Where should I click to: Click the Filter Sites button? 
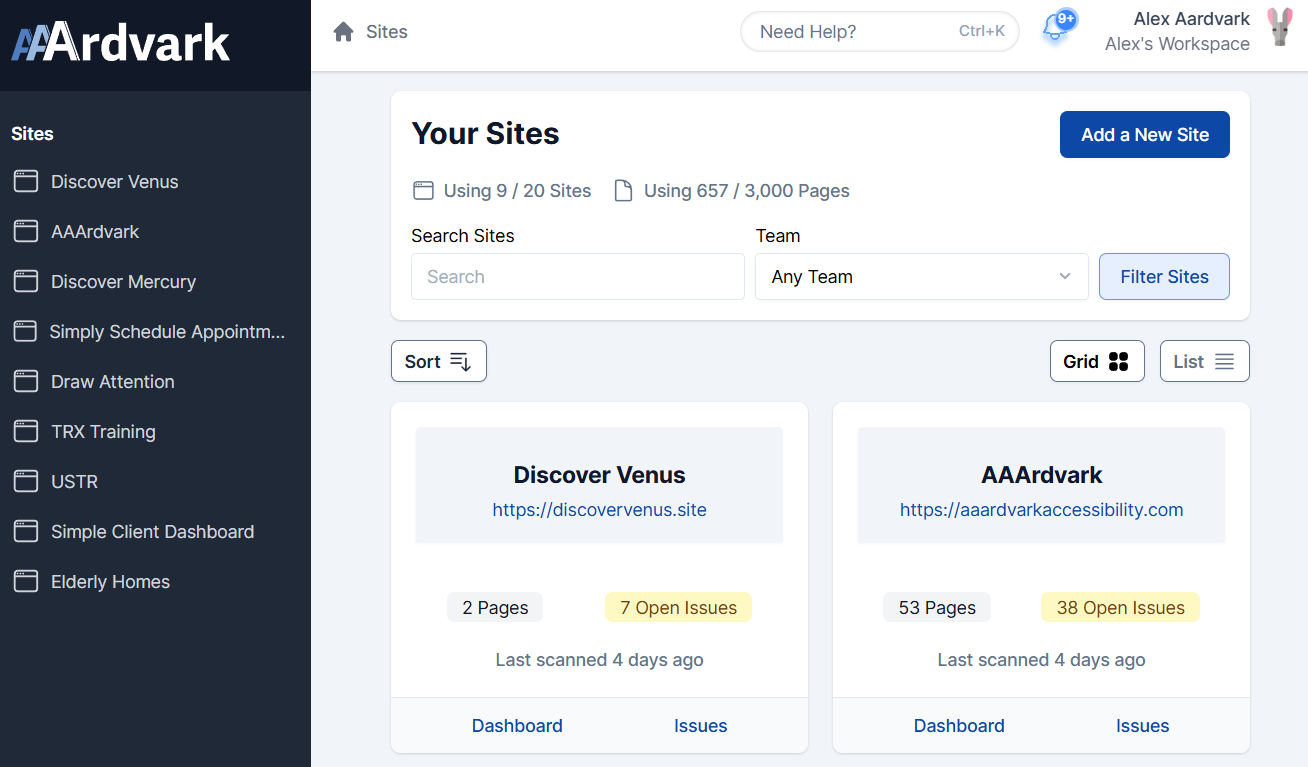pyautogui.click(x=1164, y=277)
